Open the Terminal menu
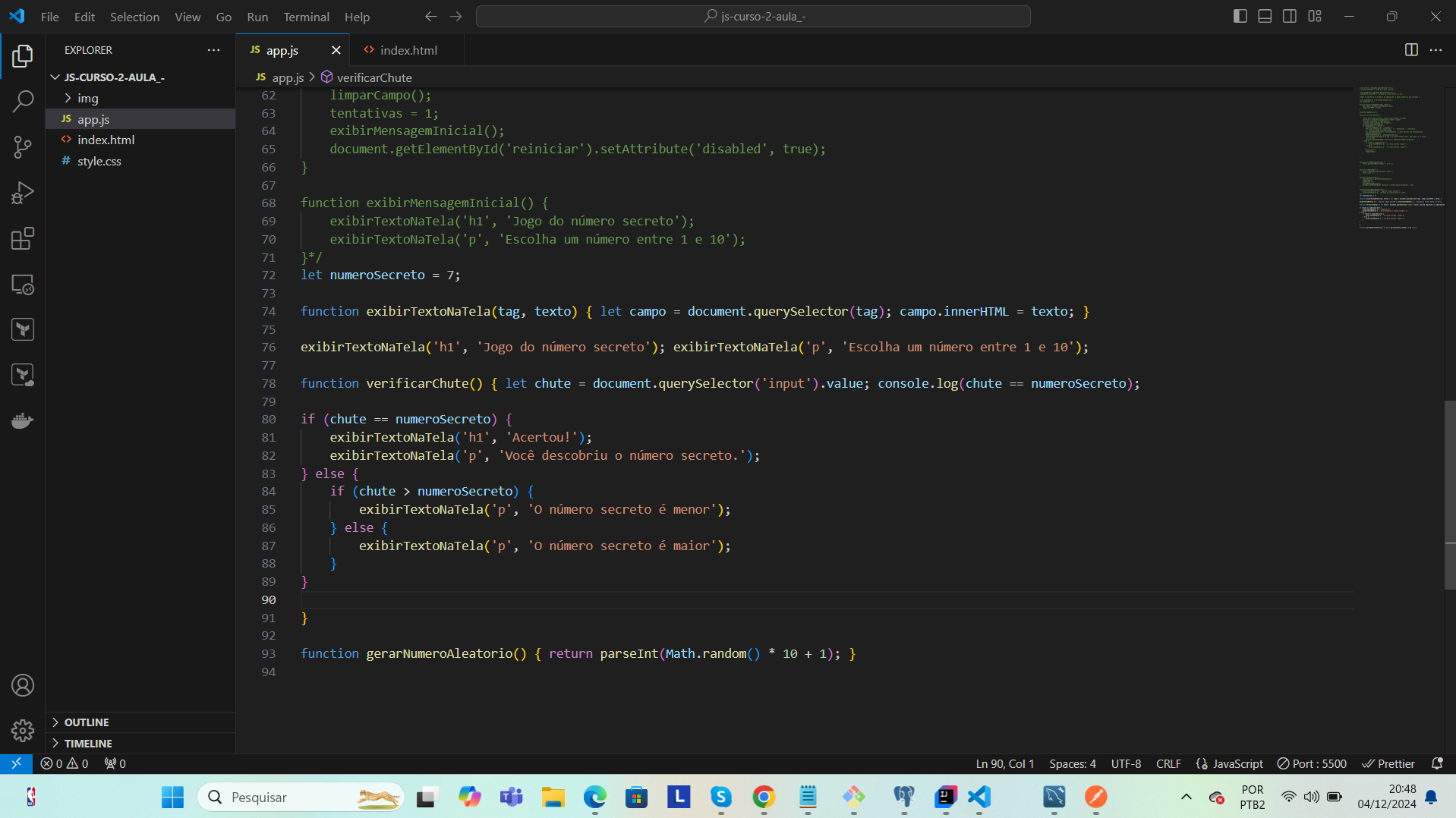Screen dimensions: 1456x818 tap(306, 17)
